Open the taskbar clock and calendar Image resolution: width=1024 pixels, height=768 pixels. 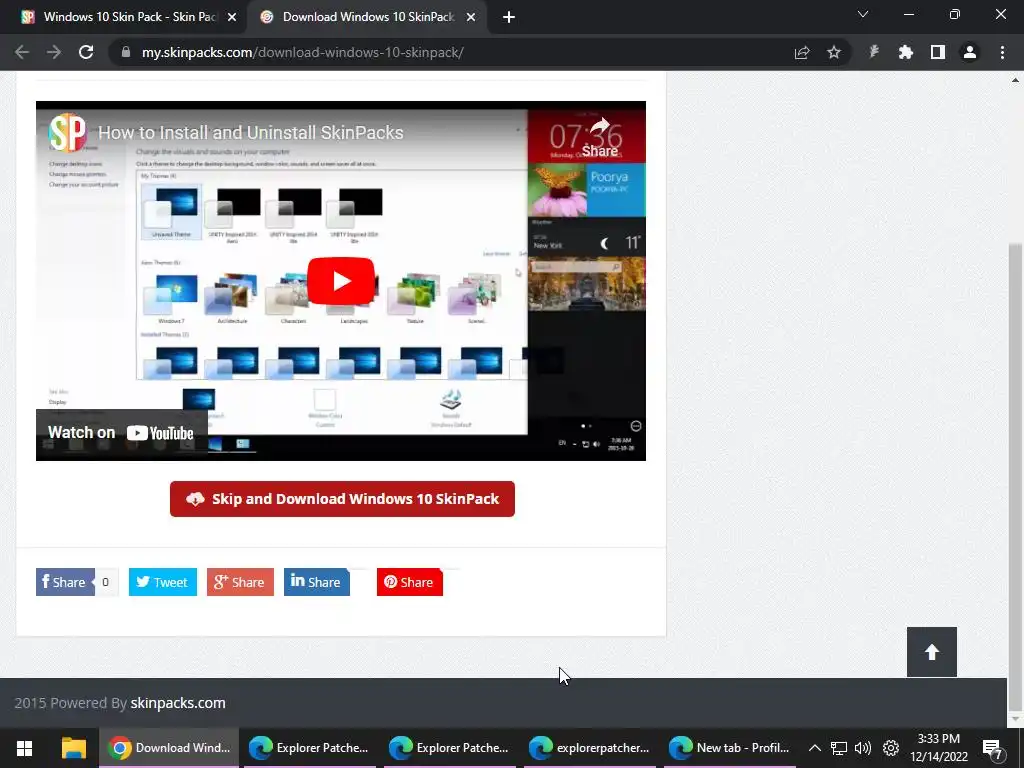click(x=938, y=748)
